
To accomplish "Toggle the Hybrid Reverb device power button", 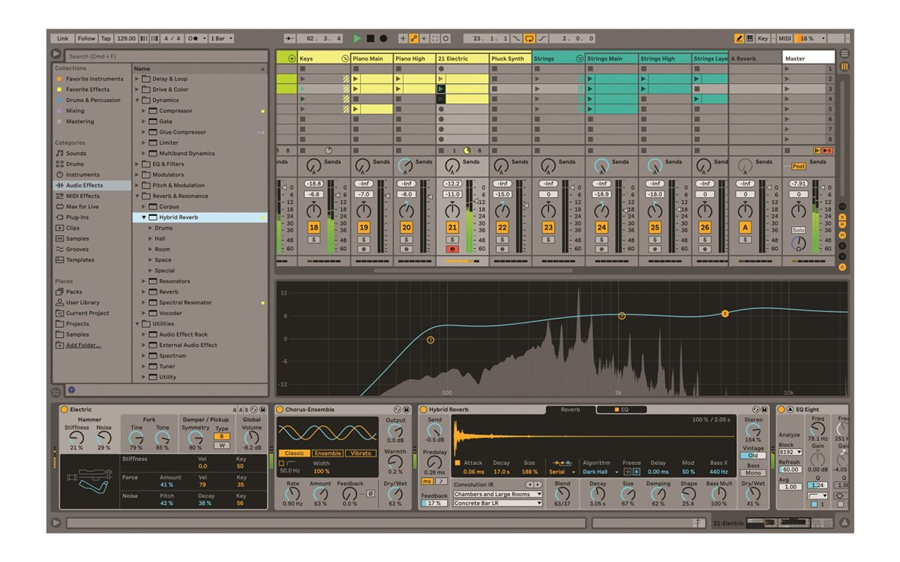I will pos(423,410).
